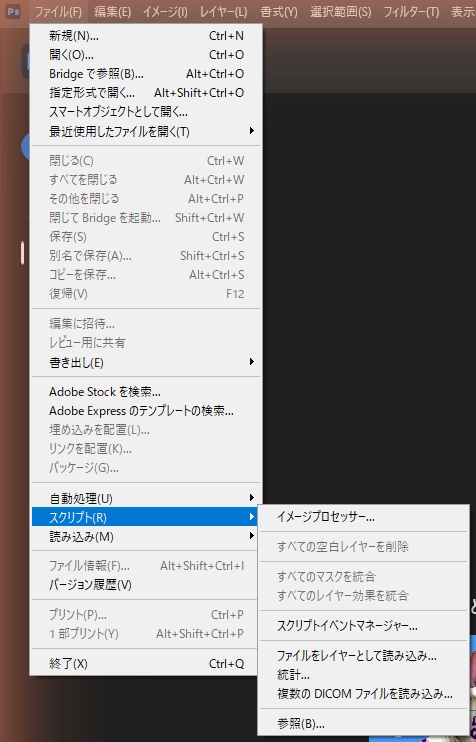This screenshot has width=476, height=742.
Task: Expand 読み込み(M) submenu
Action: tap(146, 536)
